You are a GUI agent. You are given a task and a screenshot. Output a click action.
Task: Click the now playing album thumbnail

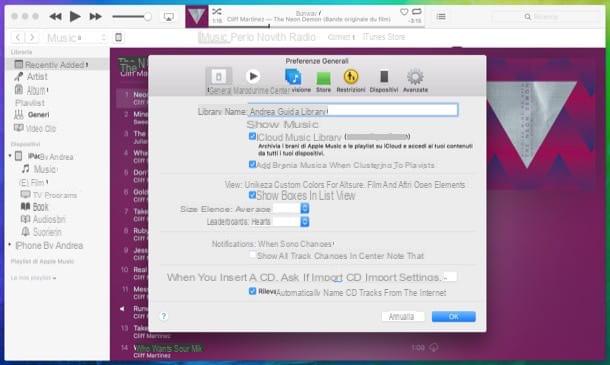click(196, 16)
